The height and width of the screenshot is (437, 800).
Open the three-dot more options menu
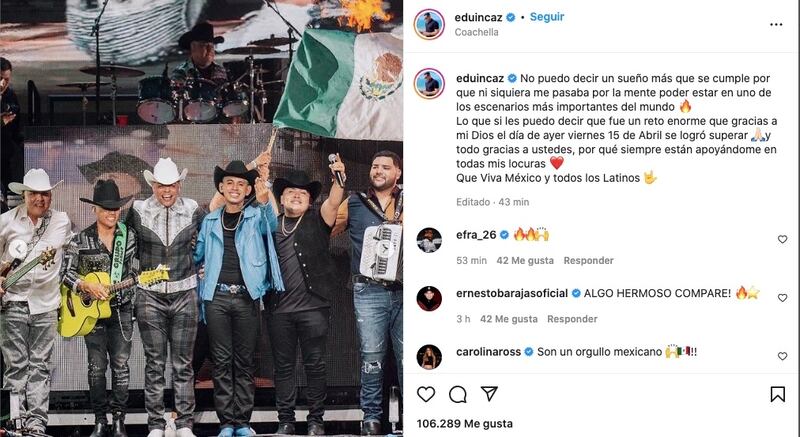776,24
